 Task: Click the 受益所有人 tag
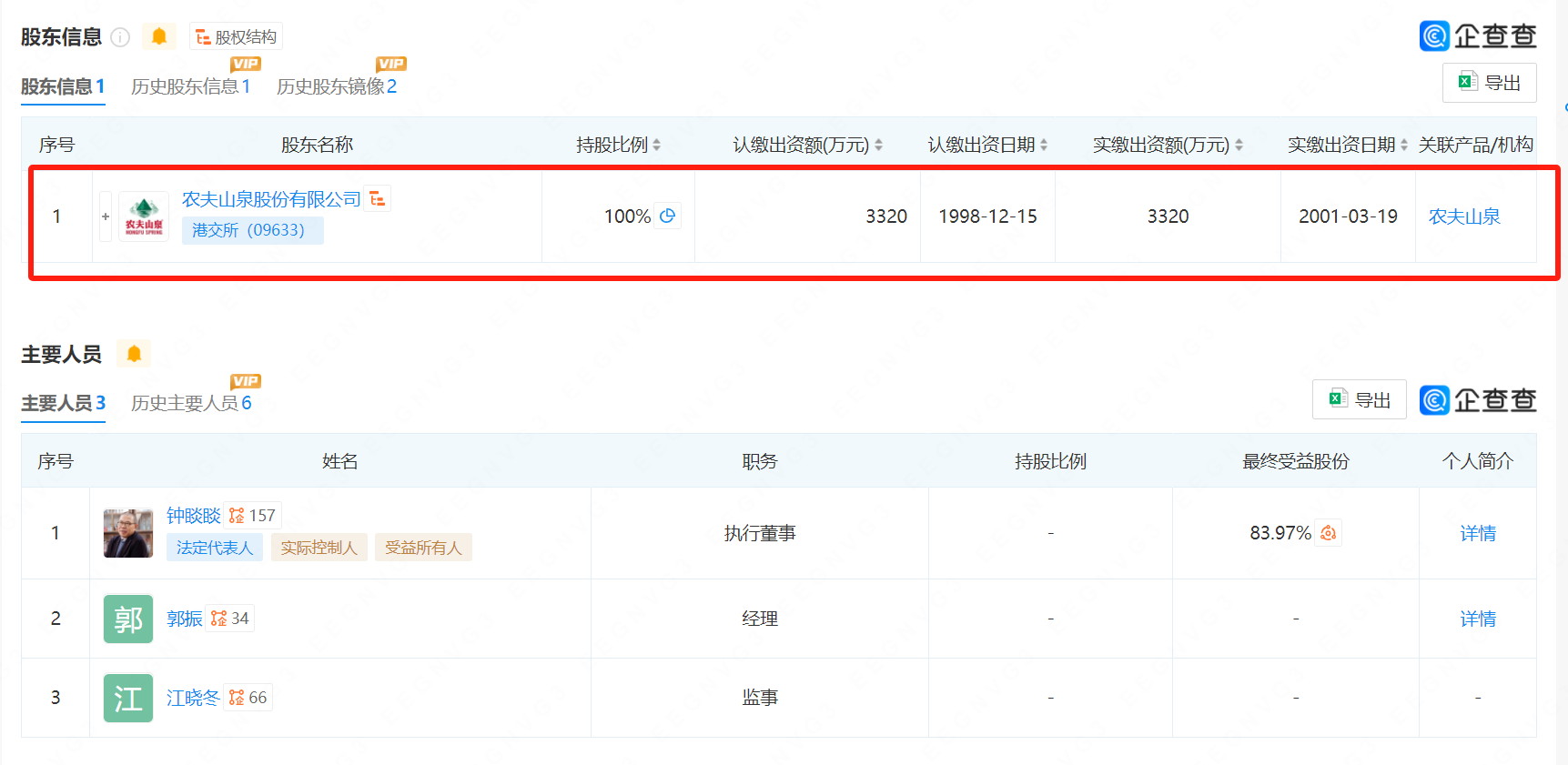423,548
